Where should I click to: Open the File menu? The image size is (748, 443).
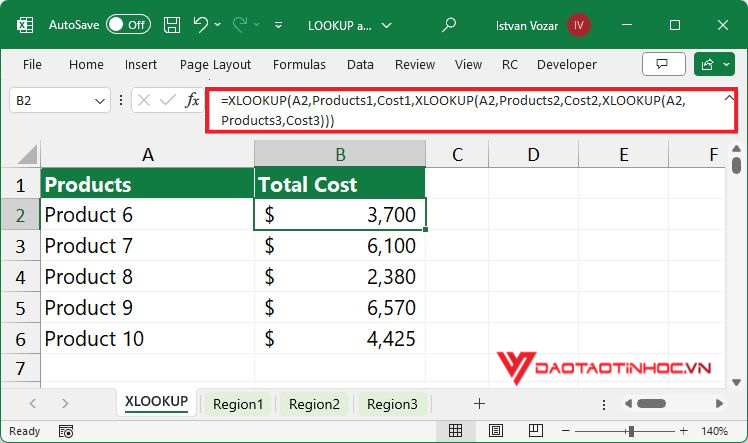[x=32, y=64]
